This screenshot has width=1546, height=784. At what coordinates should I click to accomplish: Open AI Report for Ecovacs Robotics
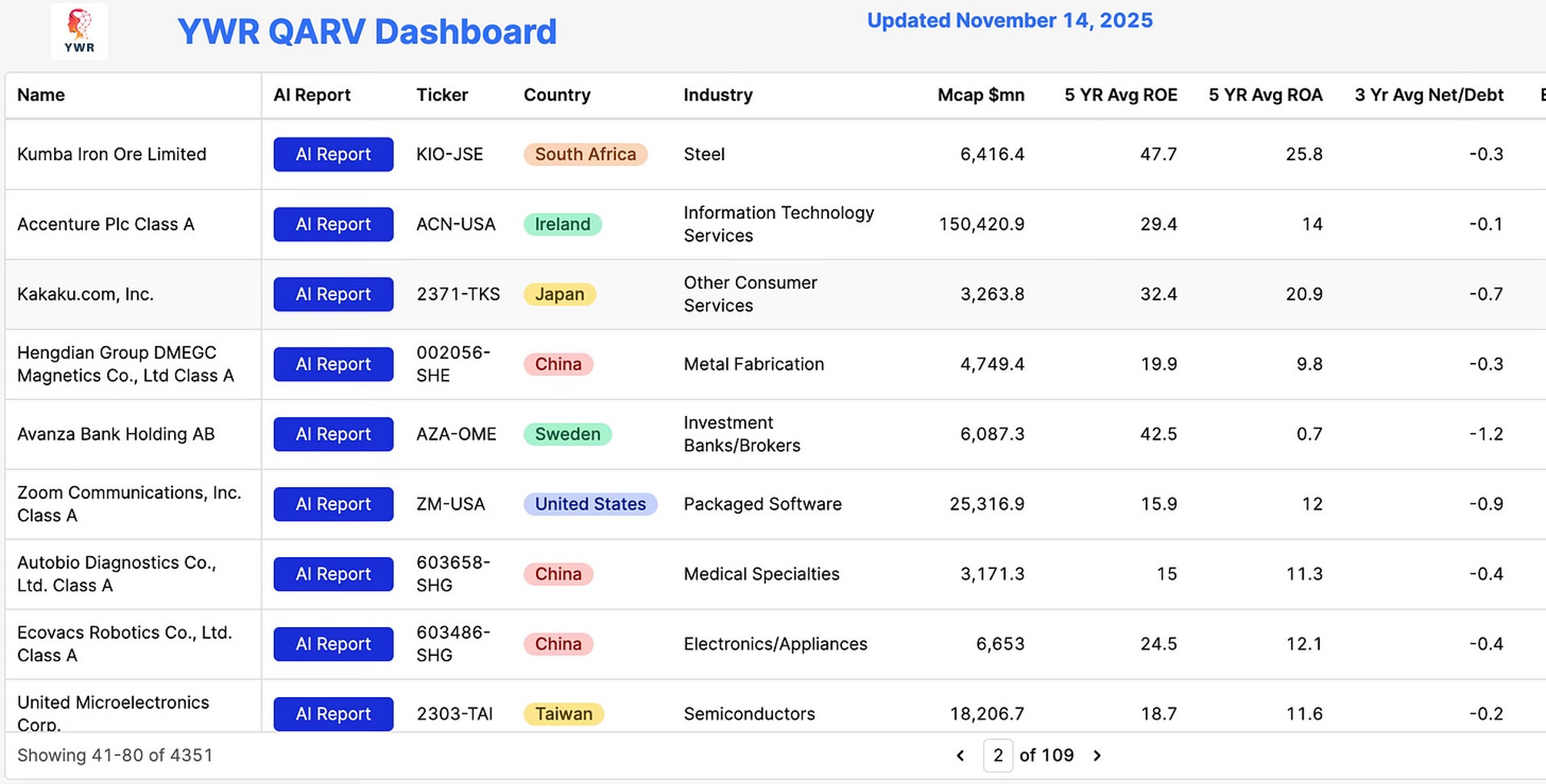[x=333, y=644]
